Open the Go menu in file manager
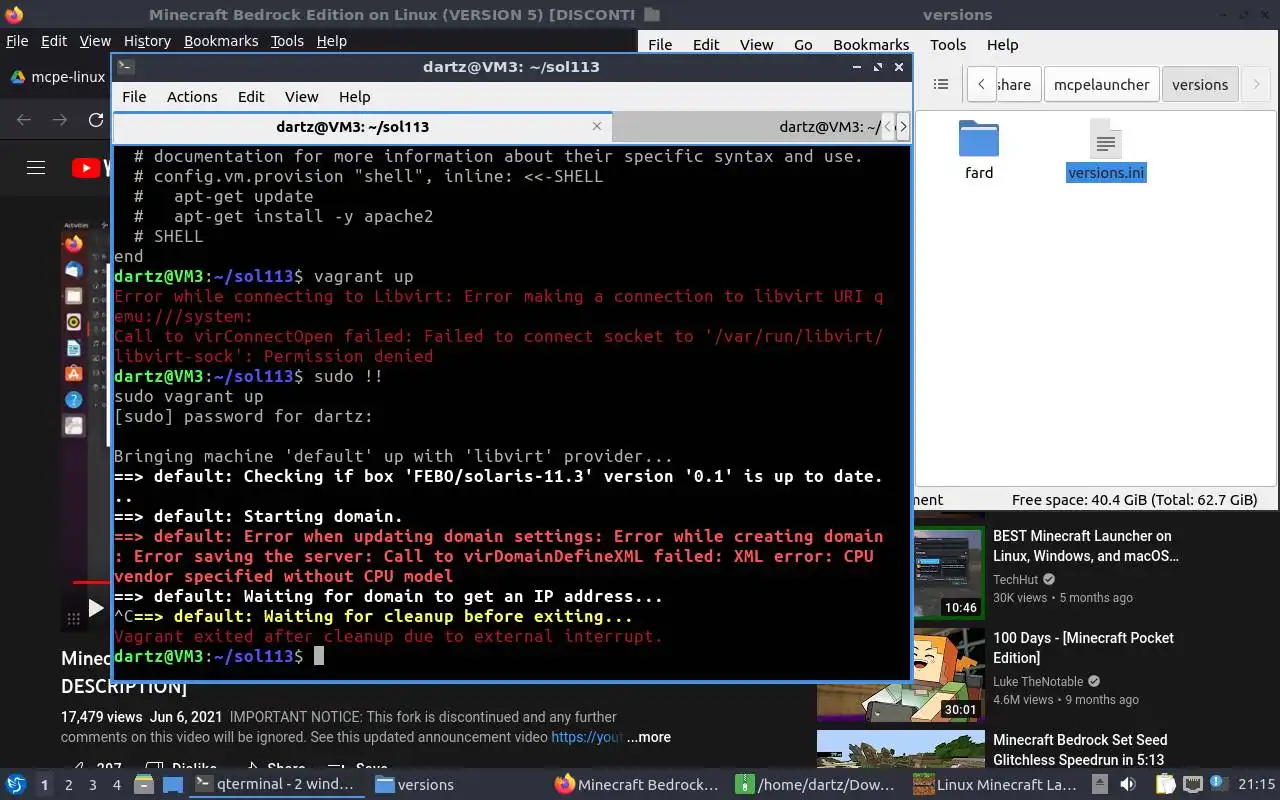The height and width of the screenshot is (800, 1280). coord(803,44)
